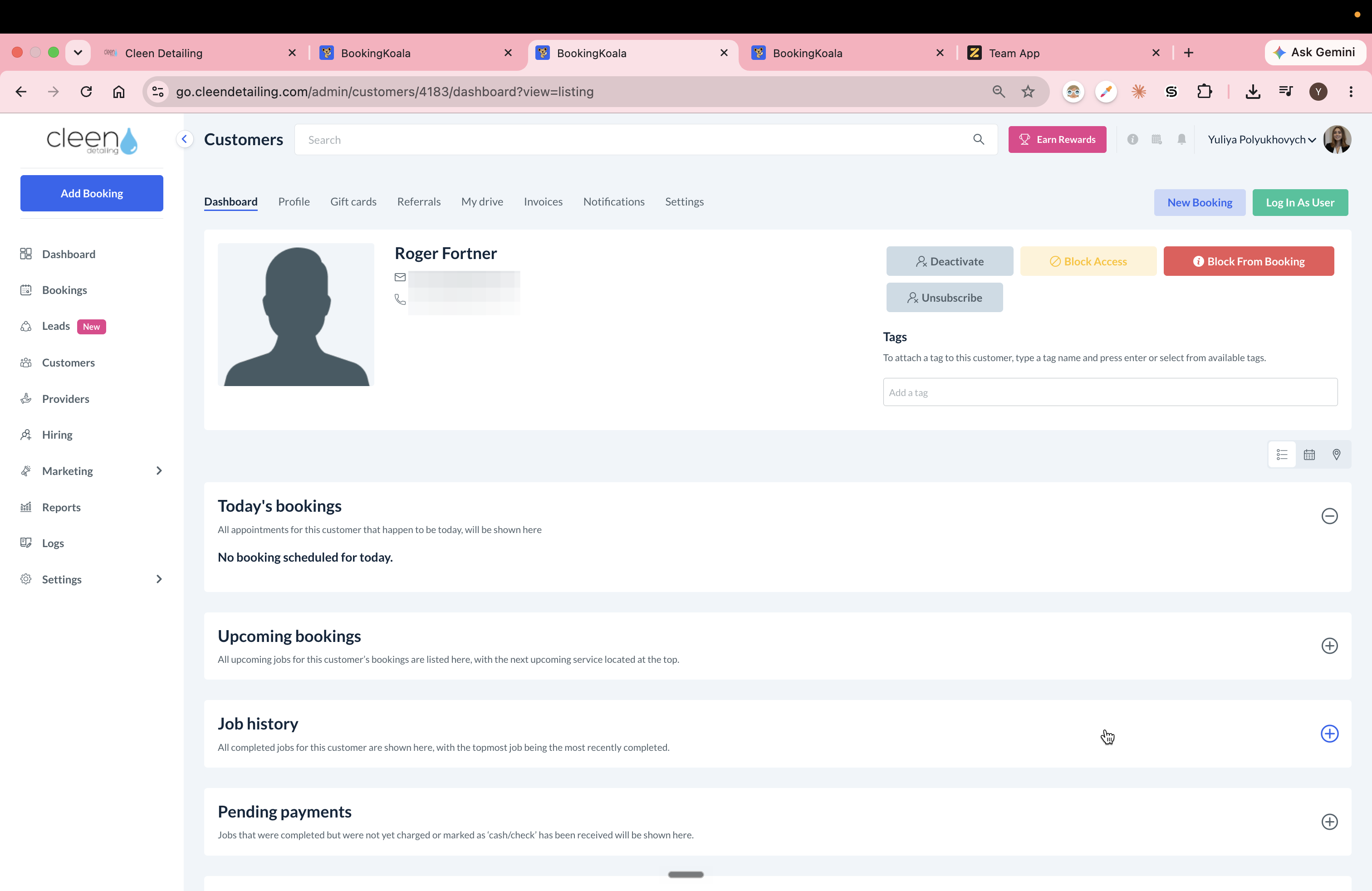Go back in browser history
The image size is (1372, 891).
pyautogui.click(x=21, y=92)
